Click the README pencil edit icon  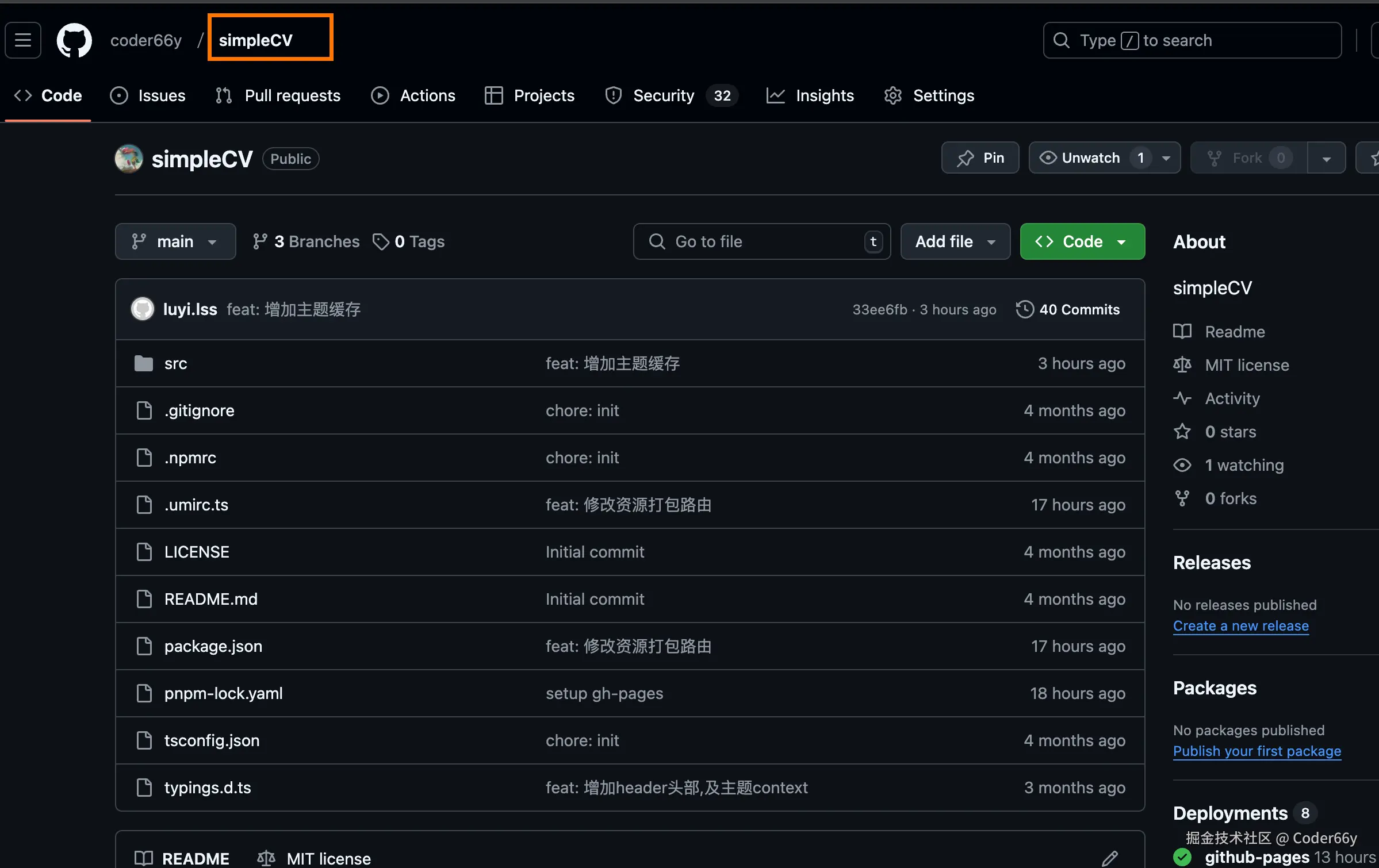point(1109,858)
